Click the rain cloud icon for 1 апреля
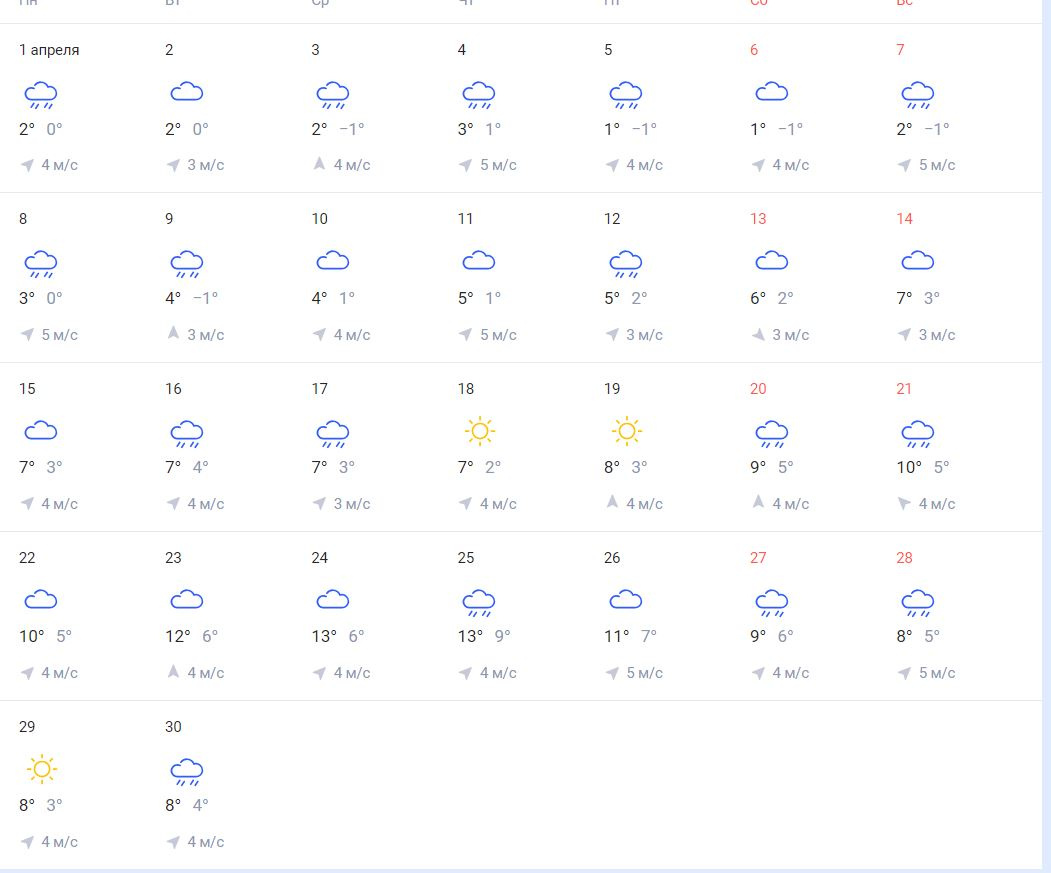 40,95
